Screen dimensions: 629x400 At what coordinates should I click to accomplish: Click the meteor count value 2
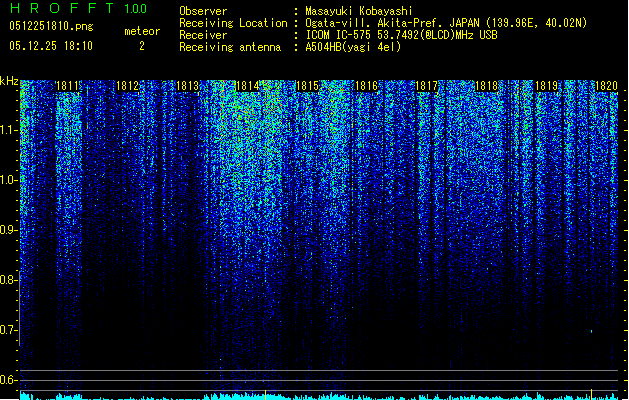142,46
